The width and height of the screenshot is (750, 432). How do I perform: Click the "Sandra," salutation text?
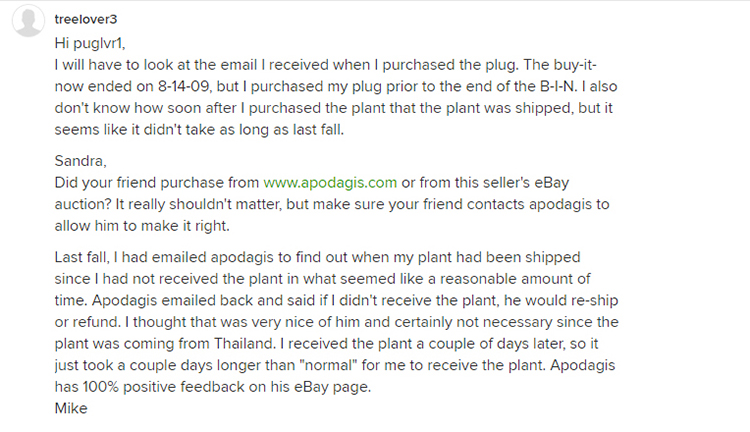tap(80, 161)
